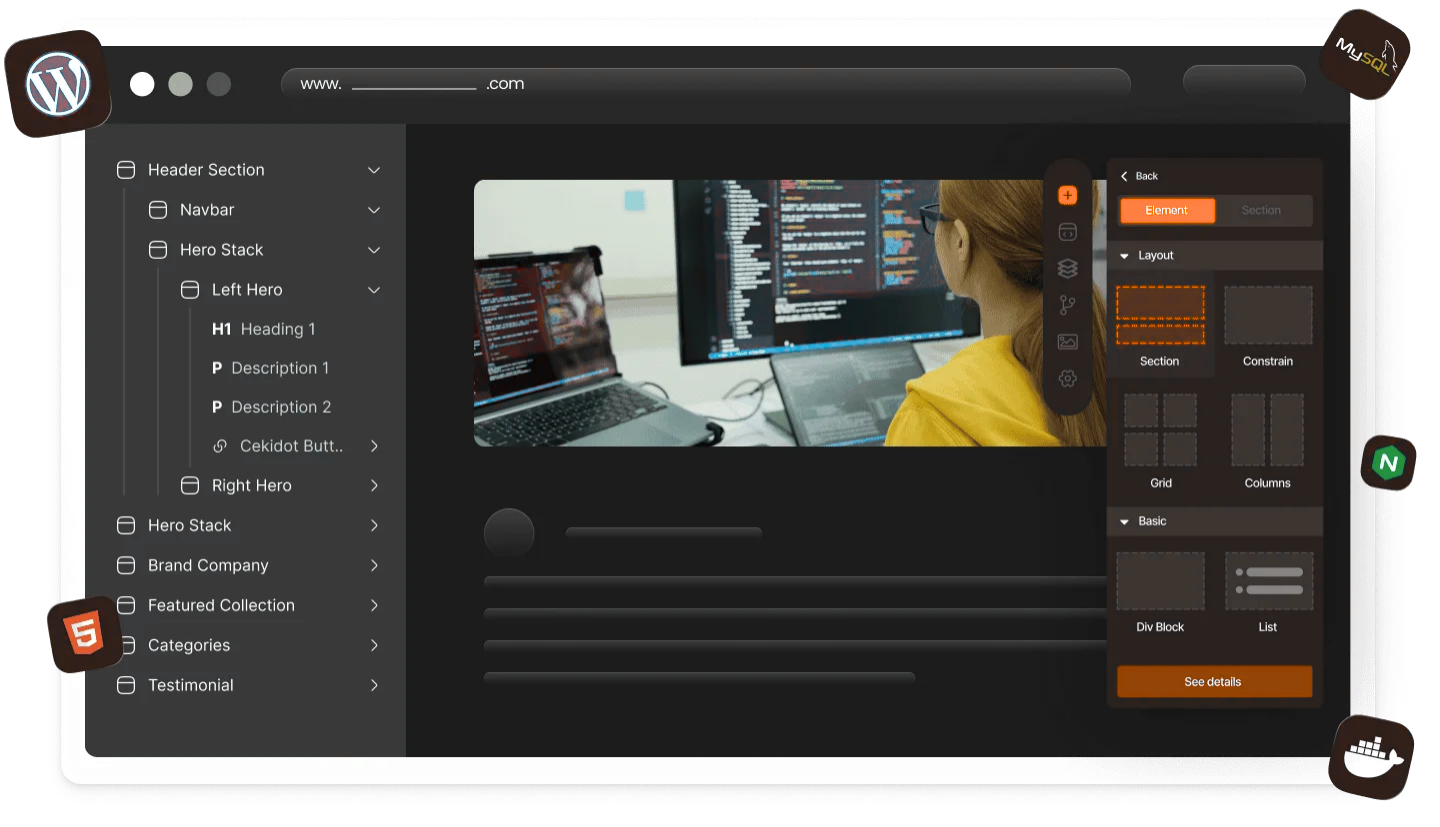This screenshot has width=1440, height=827.
Task: Click the browser URL address bar
Action: [x=705, y=84]
